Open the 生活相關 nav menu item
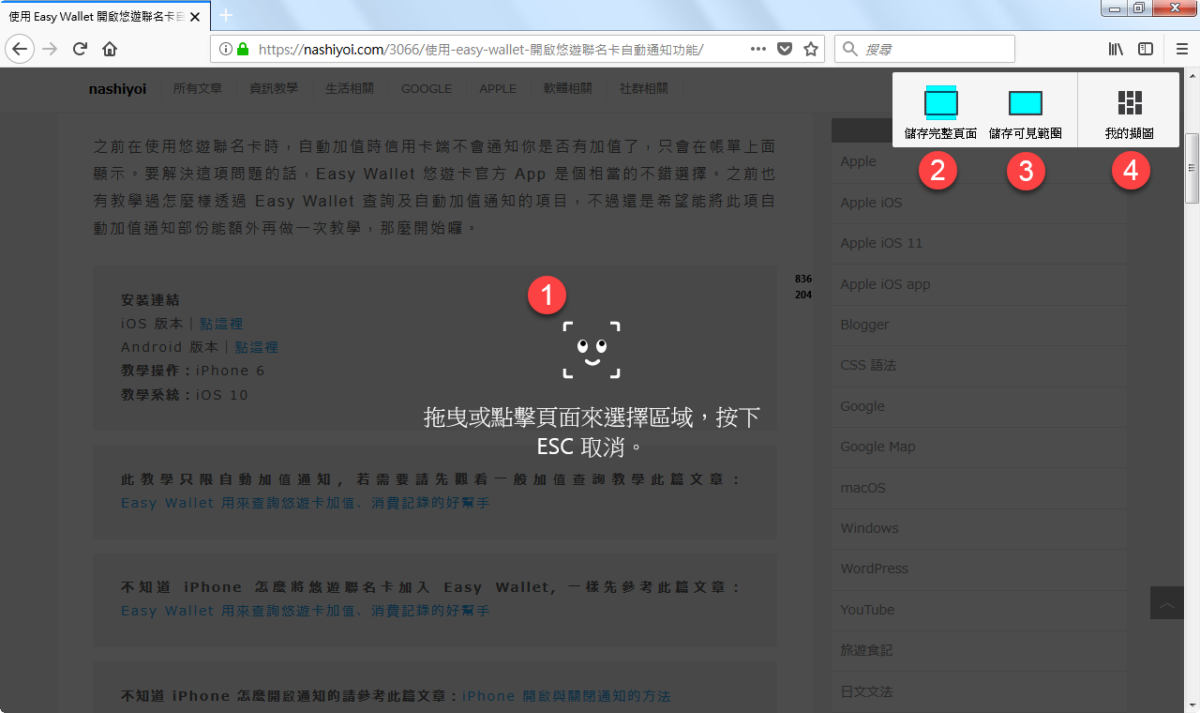This screenshot has height=713, width=1200. pyautogui.click(x=349, y=88)
